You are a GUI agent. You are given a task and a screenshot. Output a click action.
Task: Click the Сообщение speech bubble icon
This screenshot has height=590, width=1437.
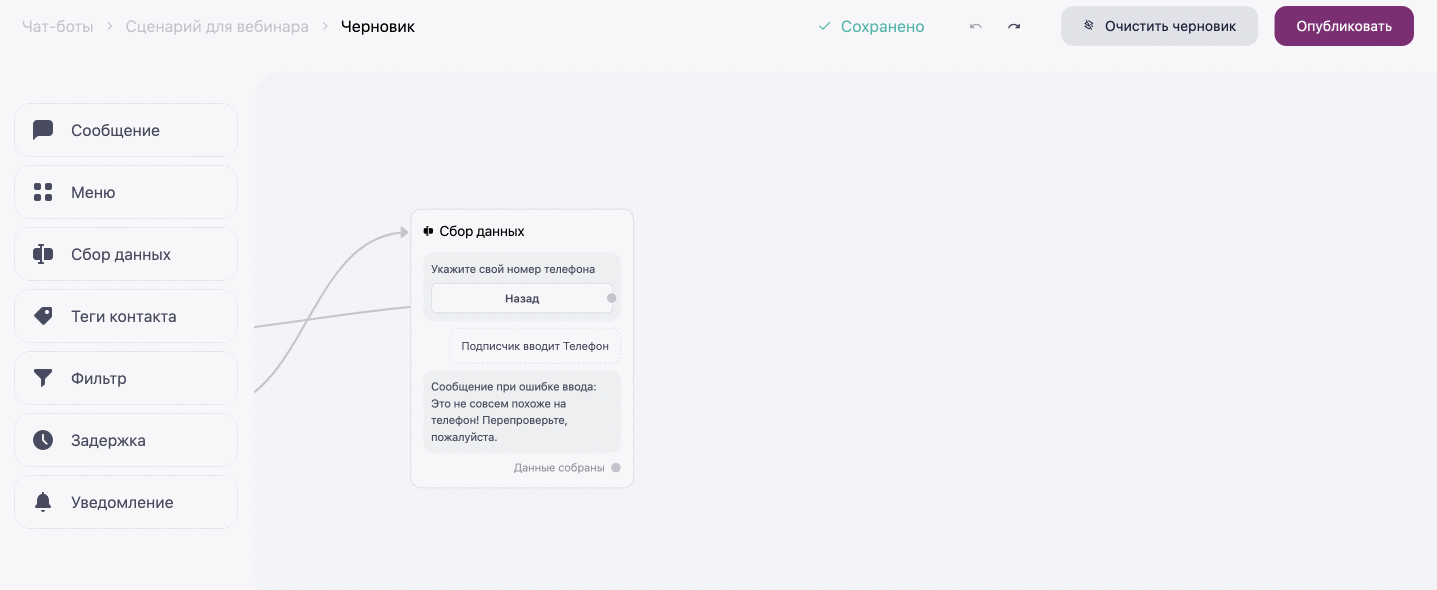tap(43, 130)
